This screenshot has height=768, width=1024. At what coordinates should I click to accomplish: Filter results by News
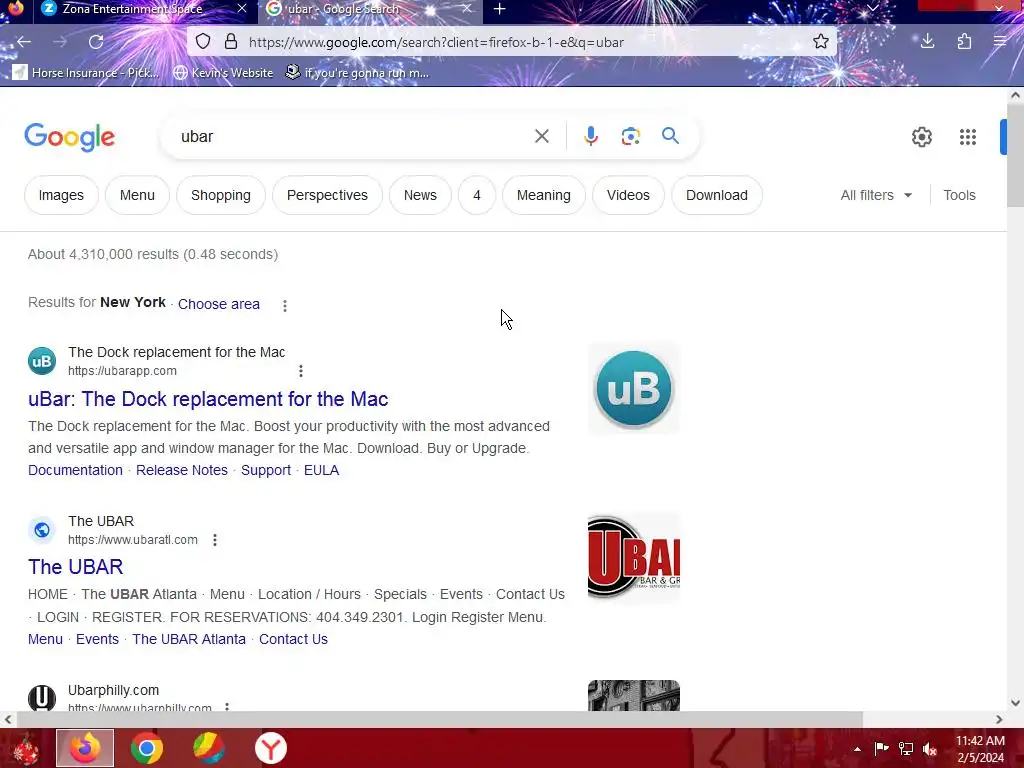point(420,195)
